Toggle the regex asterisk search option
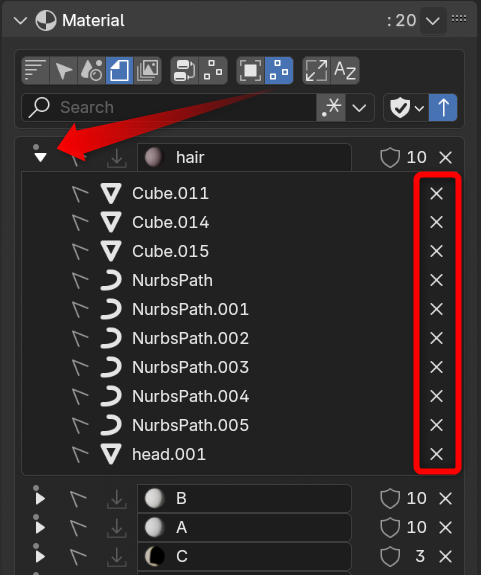The width and height of the screenshot is (481, 575). point(331,107)
